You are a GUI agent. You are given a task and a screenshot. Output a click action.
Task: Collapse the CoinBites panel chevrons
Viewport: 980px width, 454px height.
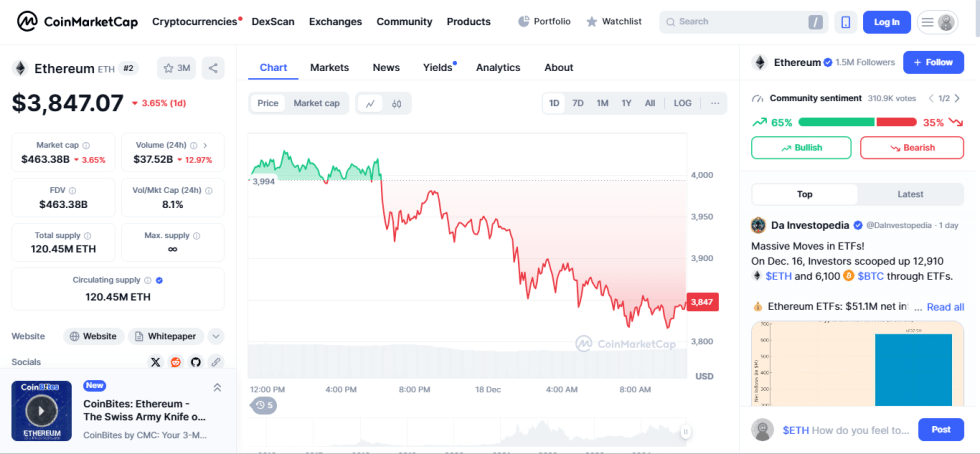coord(217,387)
